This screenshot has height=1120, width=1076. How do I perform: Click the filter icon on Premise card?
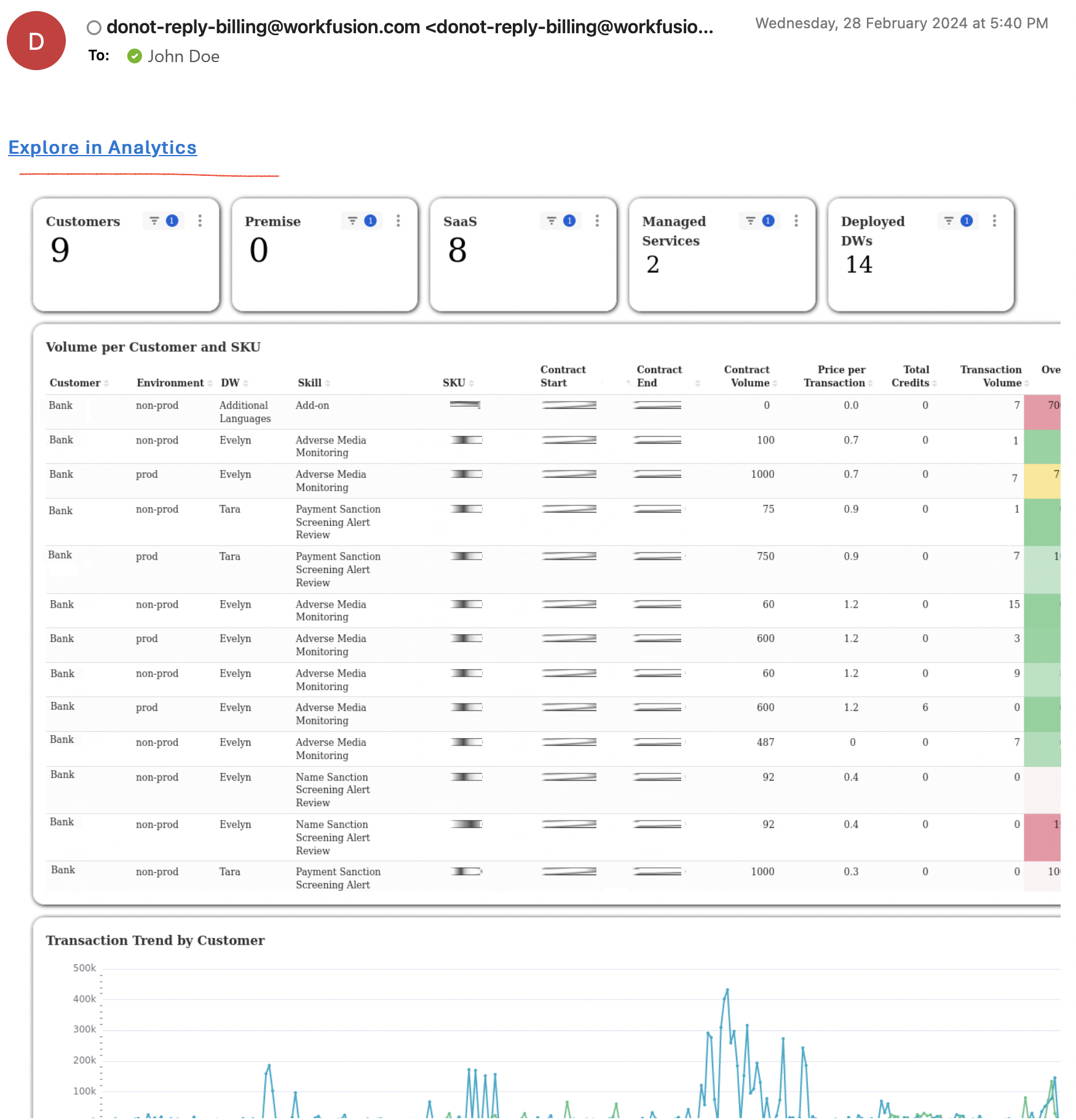pyautogui.click(x=353, y=221)
